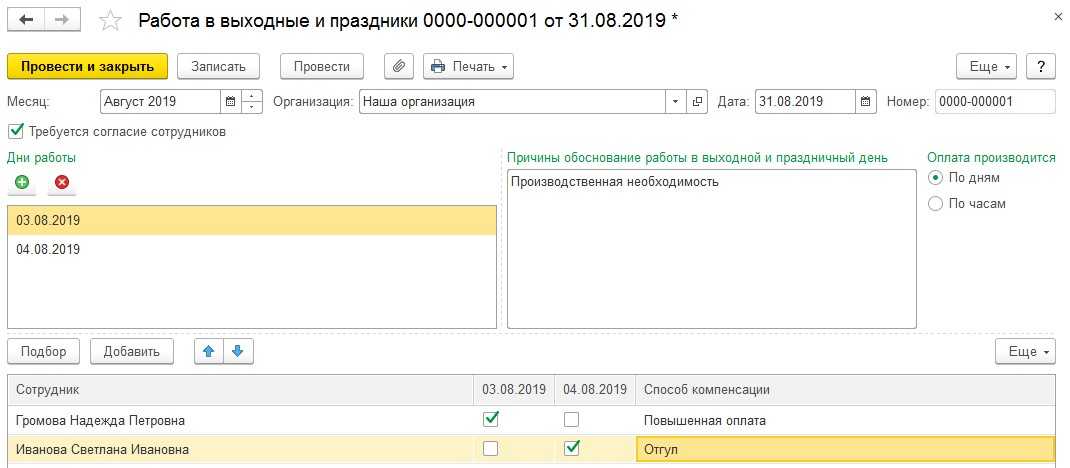Open the Организация form via open icon
The height and width of the screenshot is (468, 1070).
(698, 102)
